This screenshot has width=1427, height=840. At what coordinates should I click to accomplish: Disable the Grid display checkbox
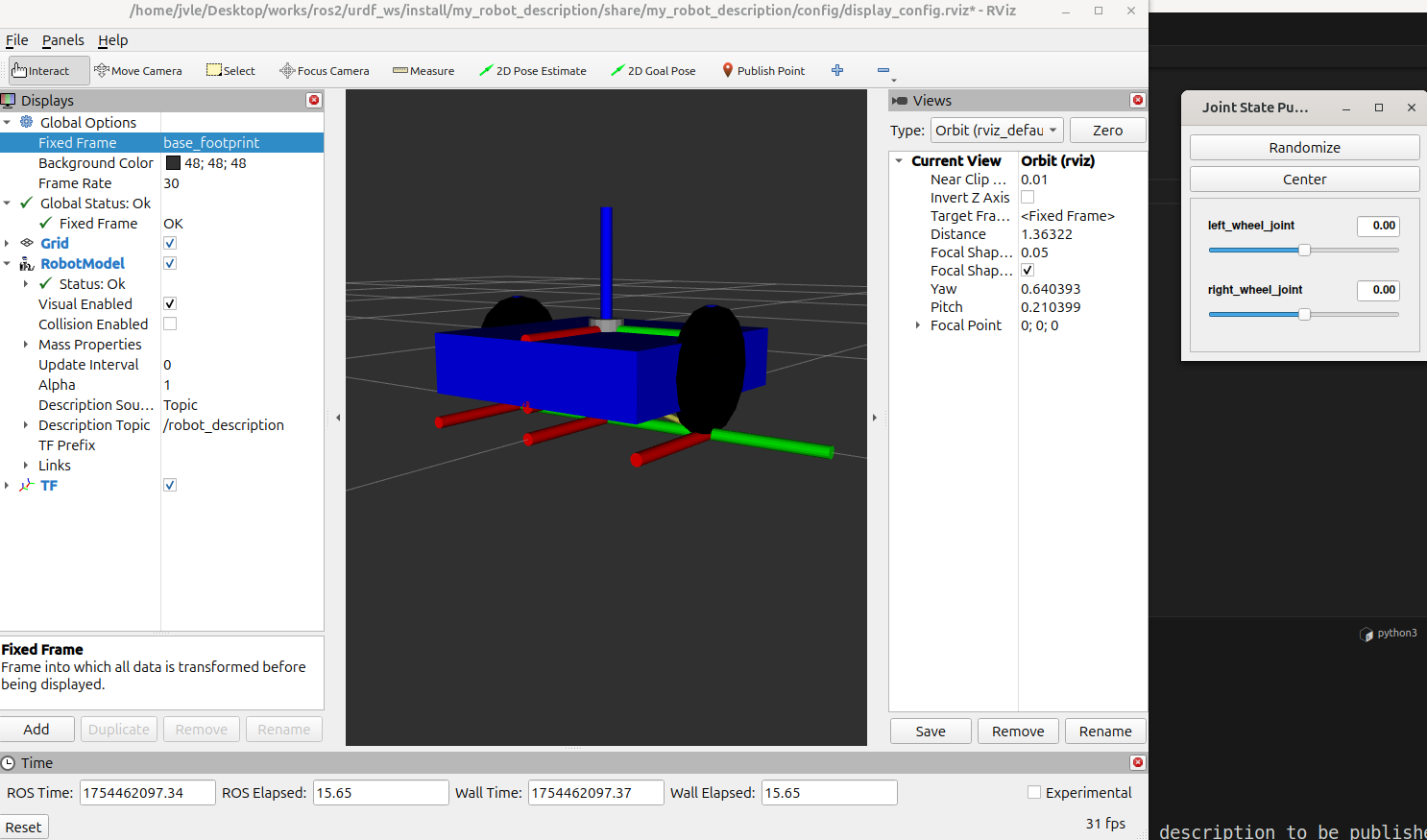tap(170, 244)
